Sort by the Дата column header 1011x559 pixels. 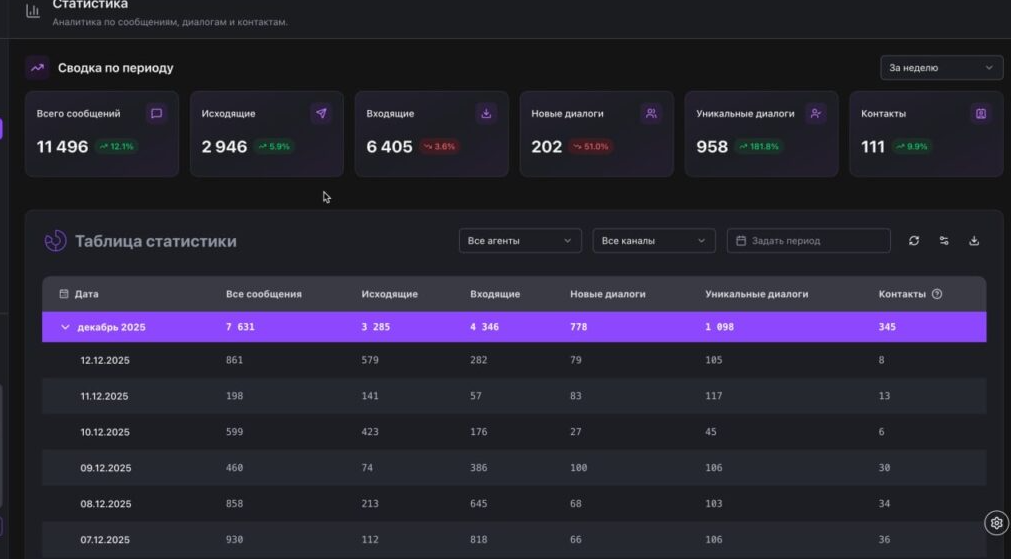tap(86, 294)
